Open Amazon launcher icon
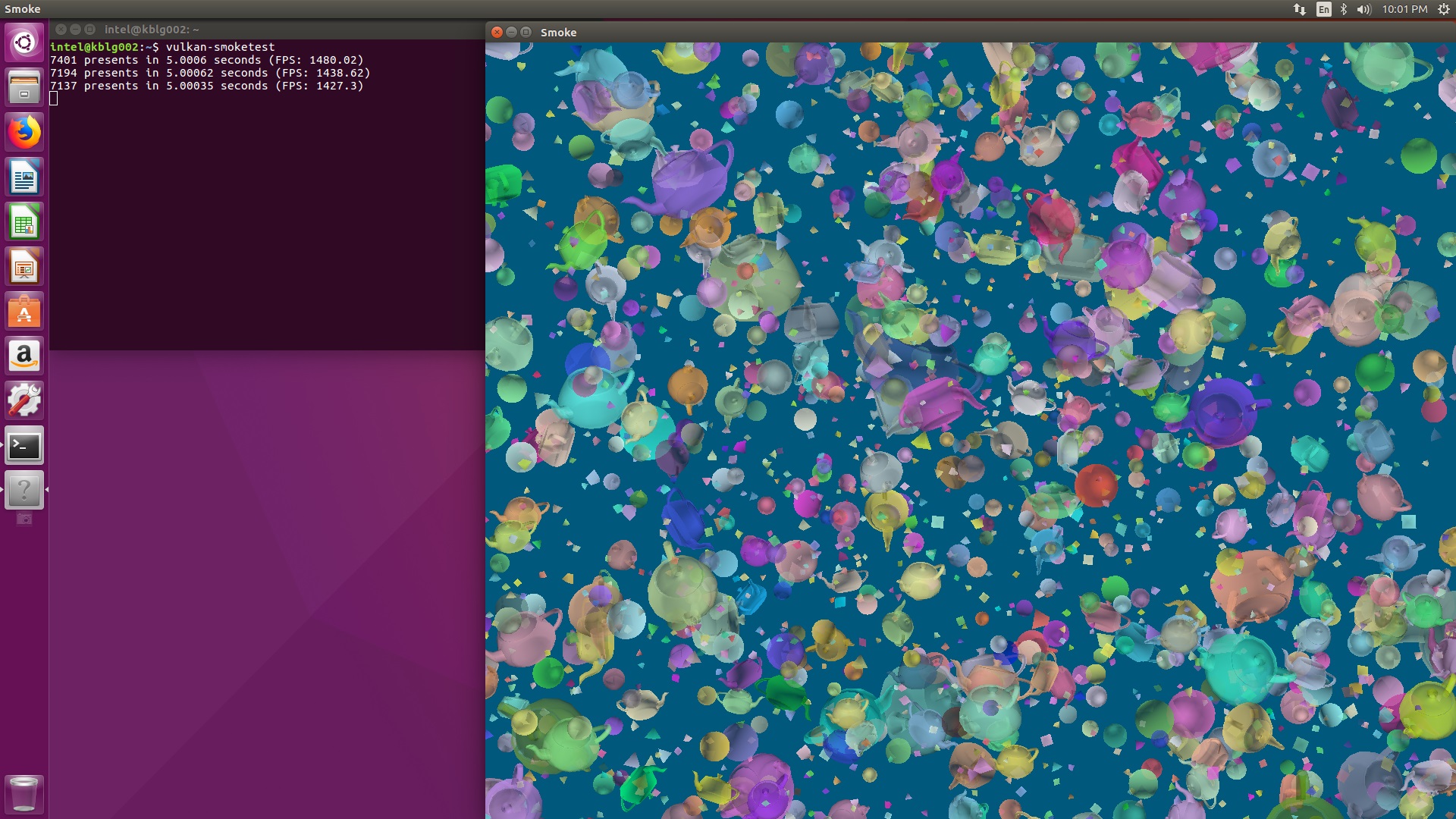Image resolution: width=1456 pixels, height=819 pixels. 24,356
